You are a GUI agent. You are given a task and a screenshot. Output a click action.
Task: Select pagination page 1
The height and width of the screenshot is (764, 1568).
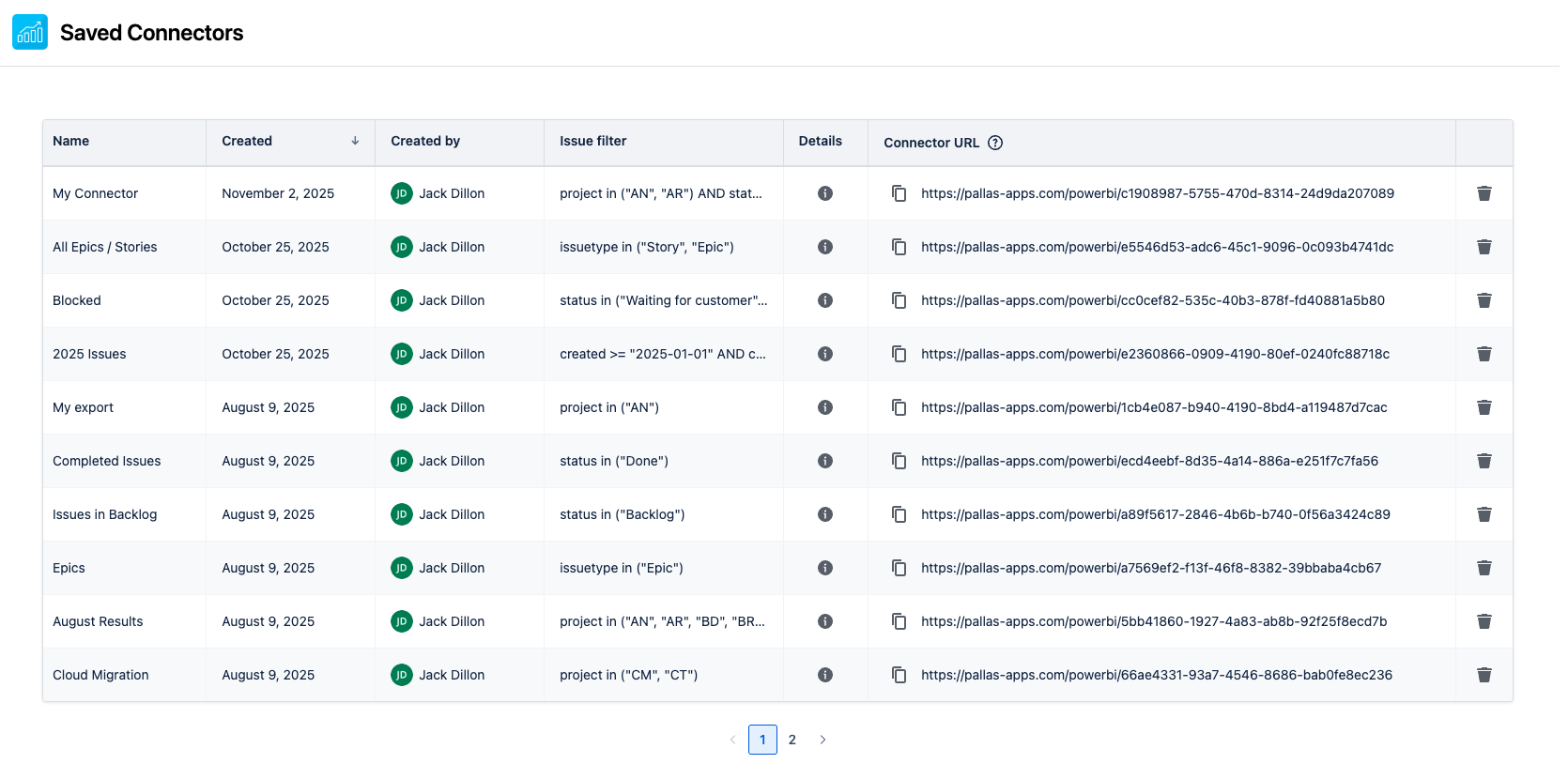coord(762,740)
